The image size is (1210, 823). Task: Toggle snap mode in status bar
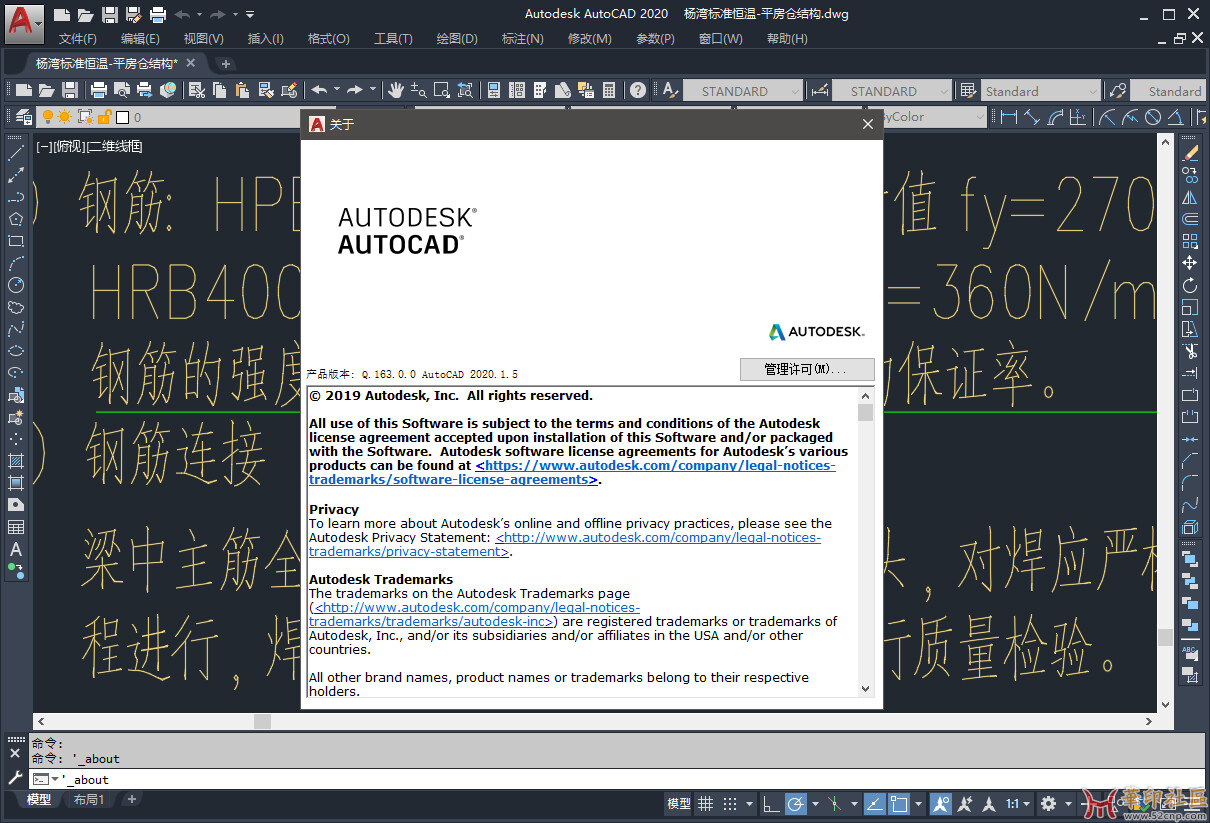(x=731, y=803)
